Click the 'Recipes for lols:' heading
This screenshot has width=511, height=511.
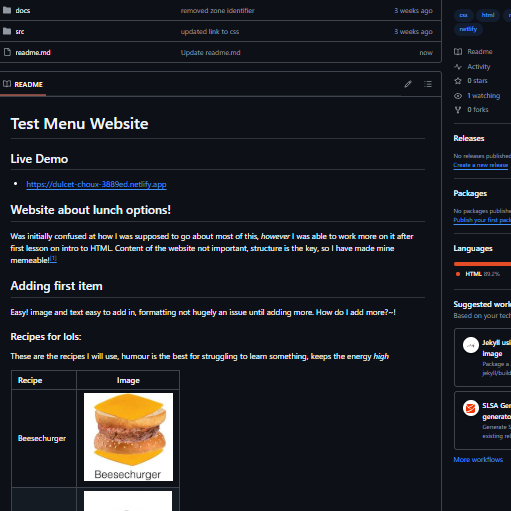click(46, 337)
